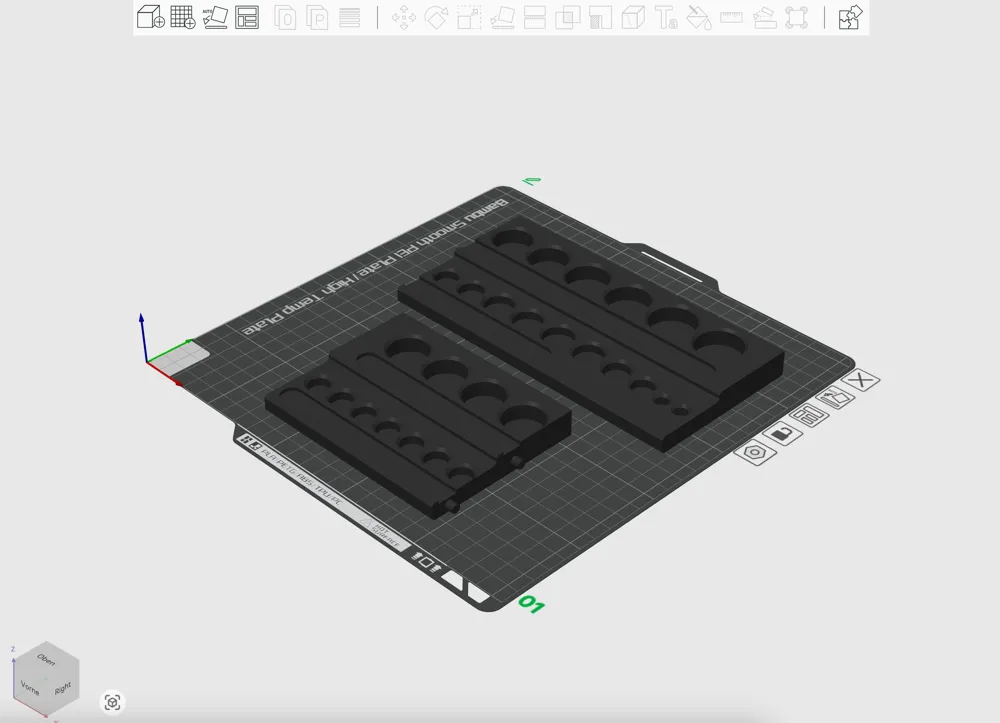The image size is (1000, 723).
Task: Run auto-orient on the objects
Action: pyautogui.click(x=215, y=17)
